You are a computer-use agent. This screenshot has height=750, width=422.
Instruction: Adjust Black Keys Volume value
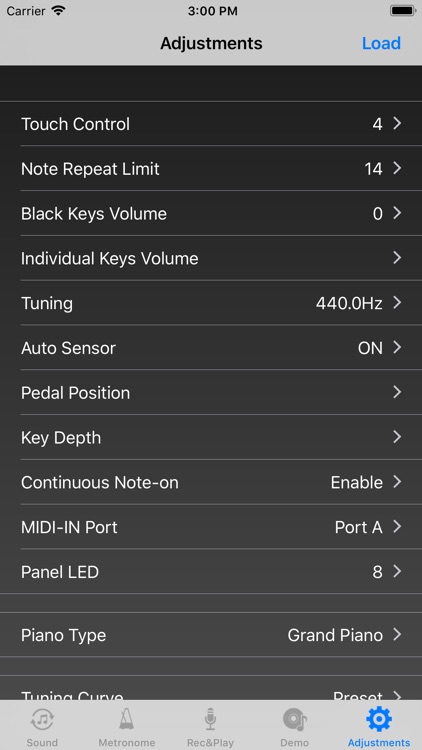pos(211,213)
